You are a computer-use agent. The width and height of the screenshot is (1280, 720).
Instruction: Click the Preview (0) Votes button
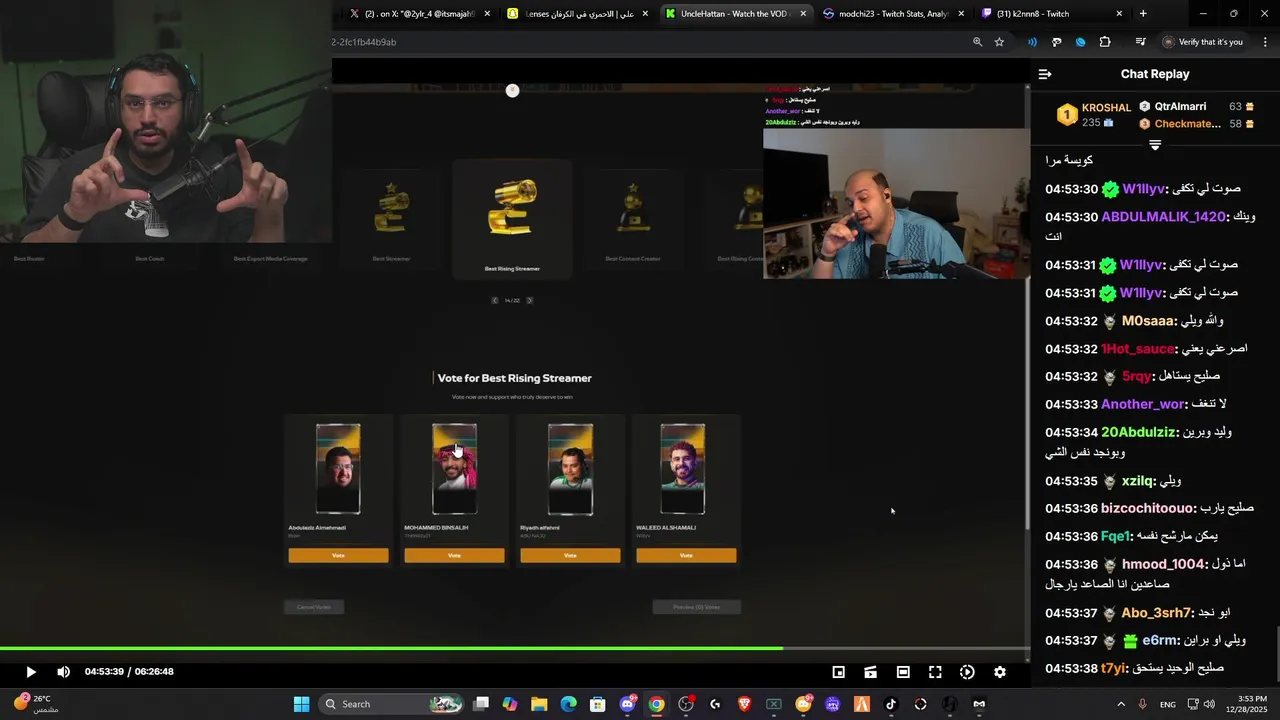[697, 607]
